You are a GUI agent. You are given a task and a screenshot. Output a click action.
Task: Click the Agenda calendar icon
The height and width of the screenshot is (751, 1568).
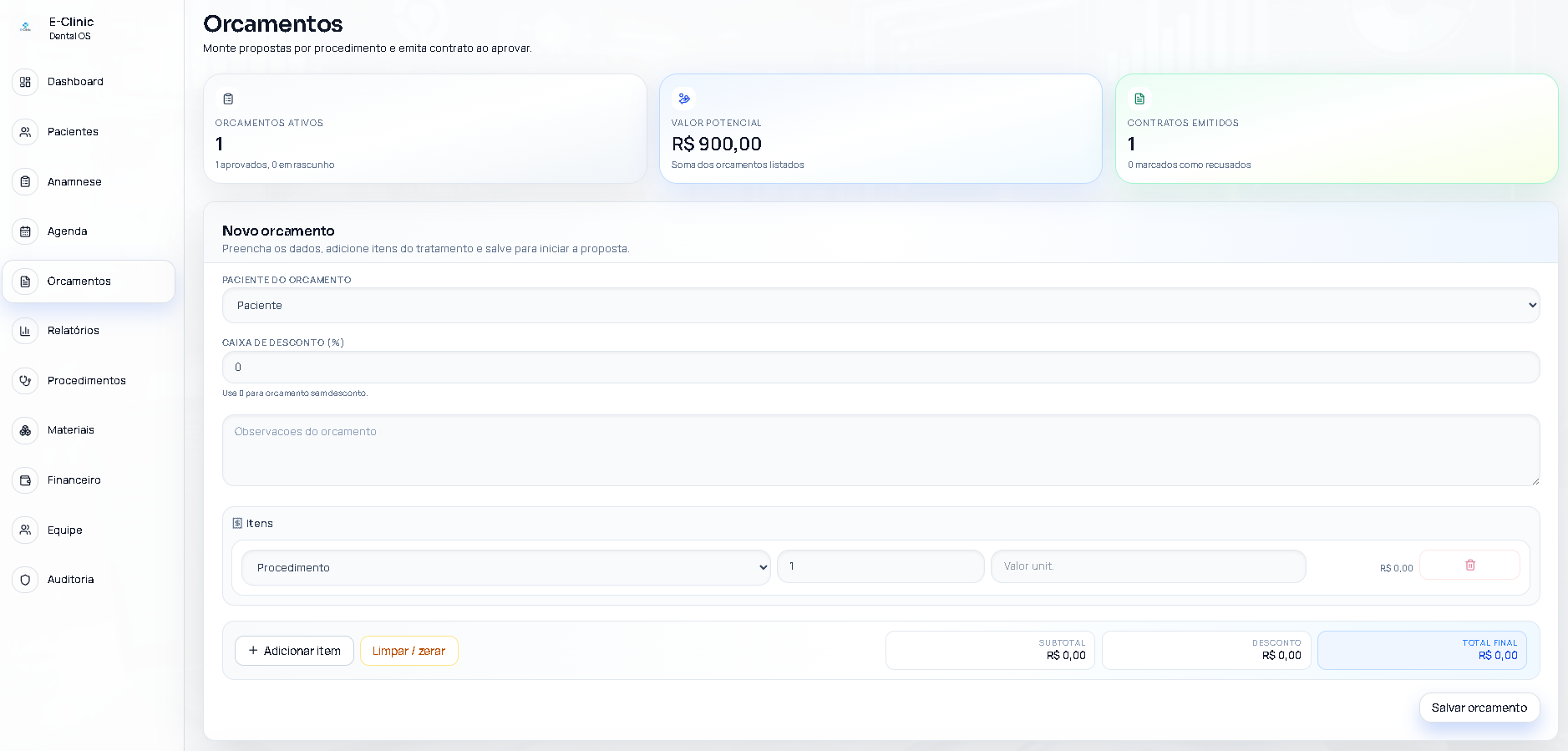25,231
